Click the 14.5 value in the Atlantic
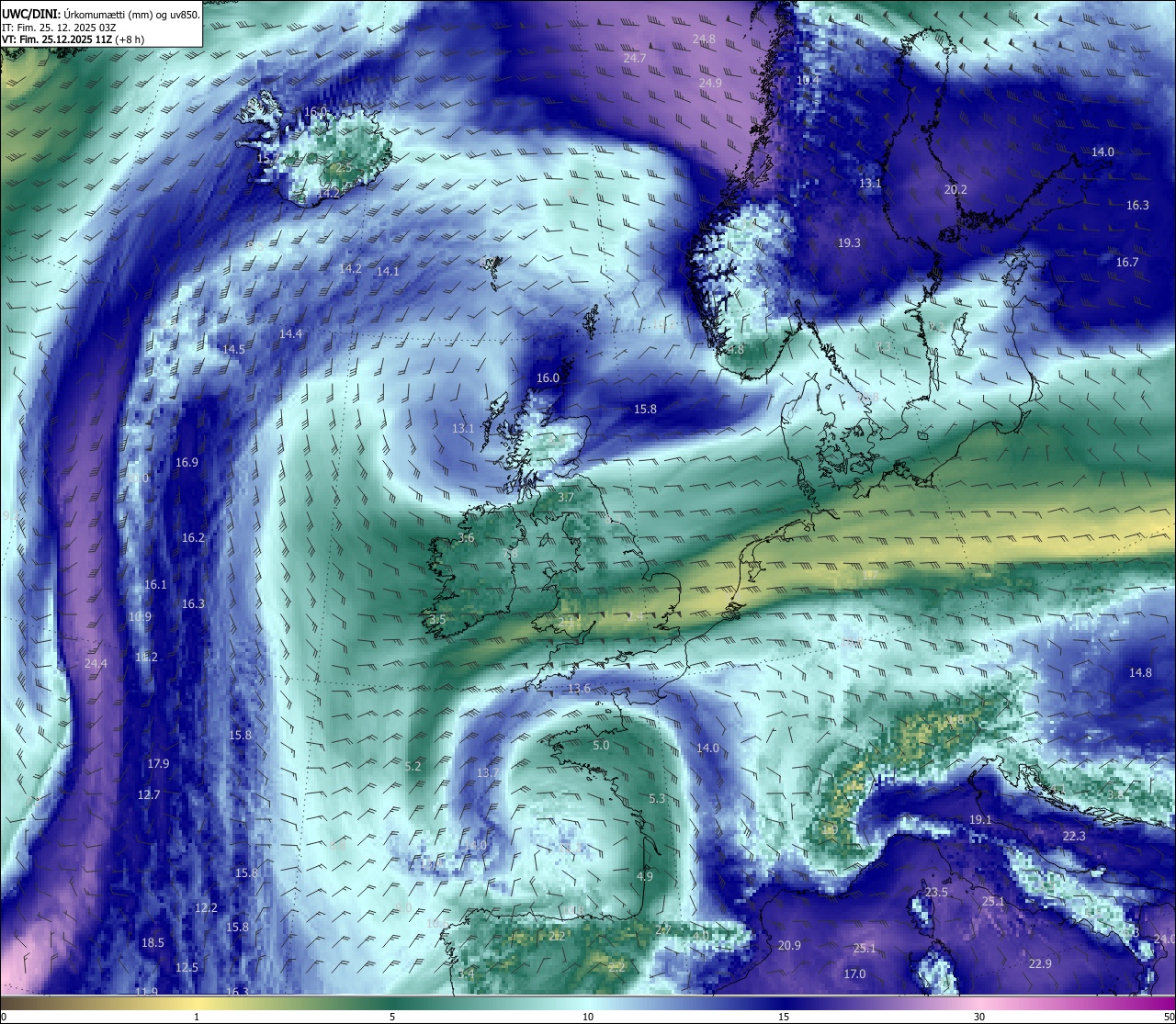 point(233,350)
